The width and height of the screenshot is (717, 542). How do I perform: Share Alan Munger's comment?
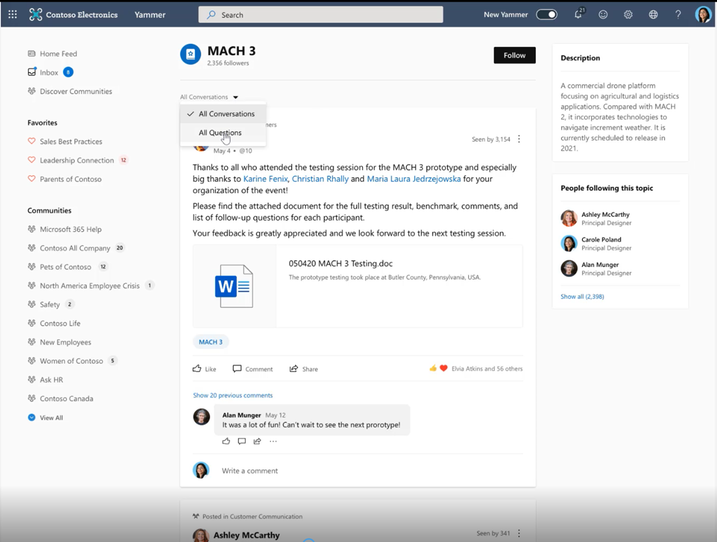257,441
